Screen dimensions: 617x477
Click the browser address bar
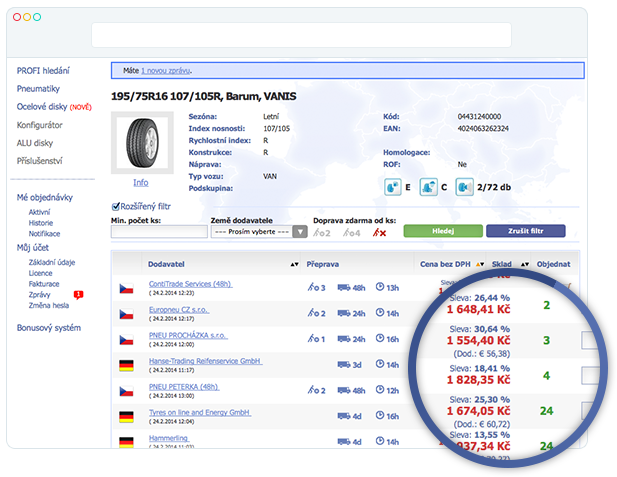click(301, 35)
